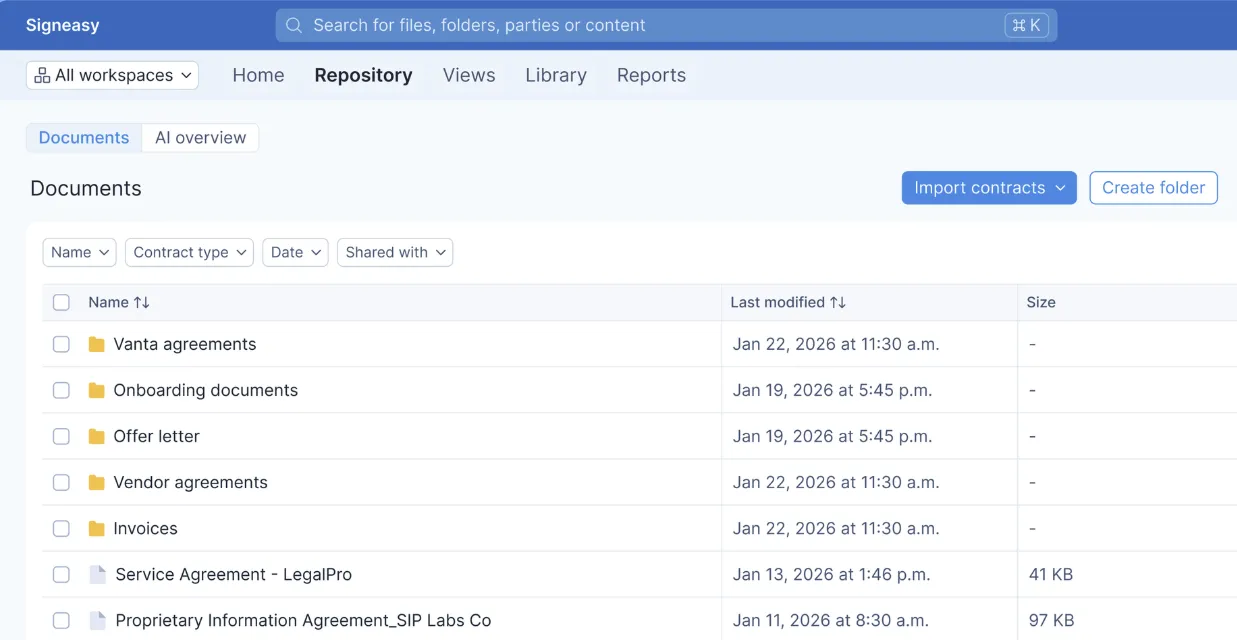Click the Name column header text
The width and height of the screenshot is (1237, 640).
coord(108,302)
